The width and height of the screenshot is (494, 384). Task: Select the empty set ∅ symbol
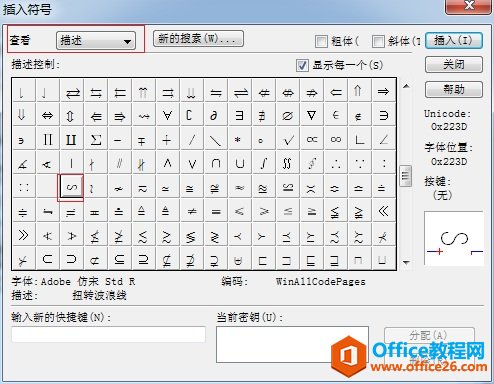click(287, 115)
